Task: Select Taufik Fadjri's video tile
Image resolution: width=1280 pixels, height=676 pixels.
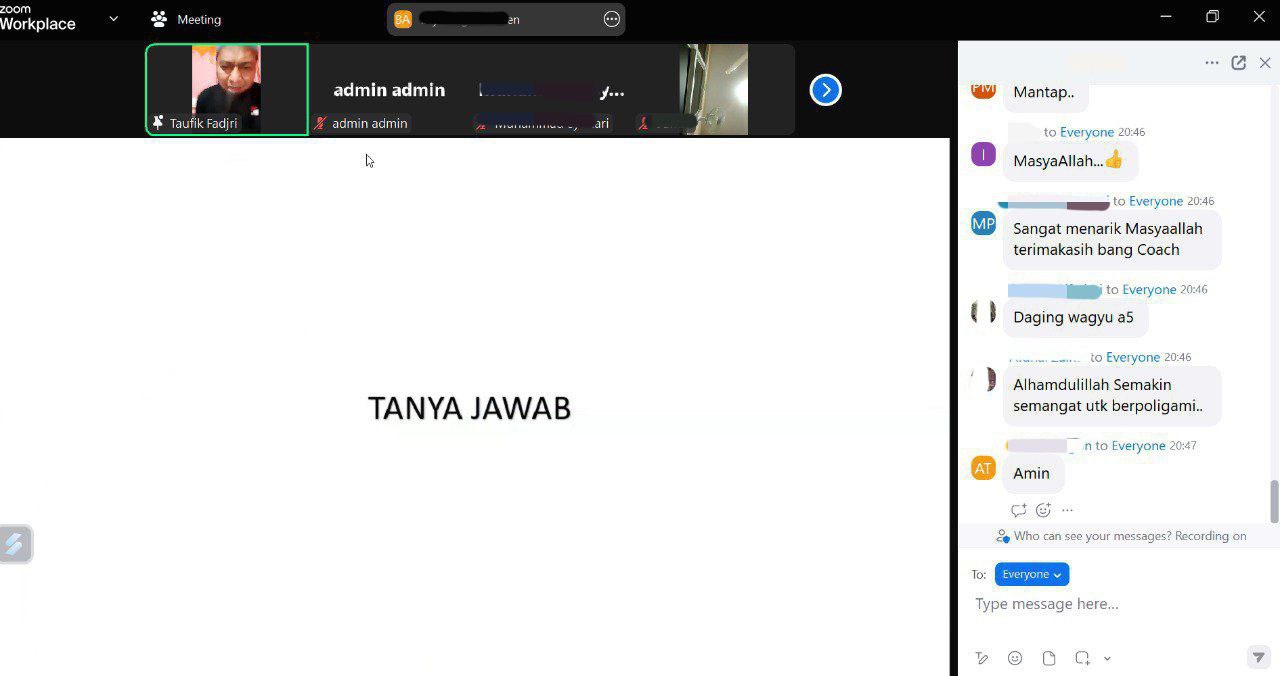Action: pos(227,89)
